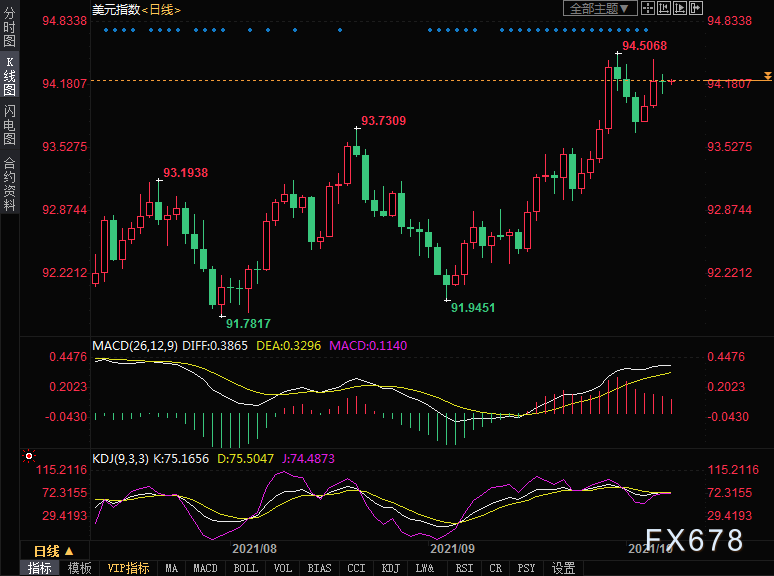
Task: Click the chart playback-range icon
Action: click(x=680, y=8)
